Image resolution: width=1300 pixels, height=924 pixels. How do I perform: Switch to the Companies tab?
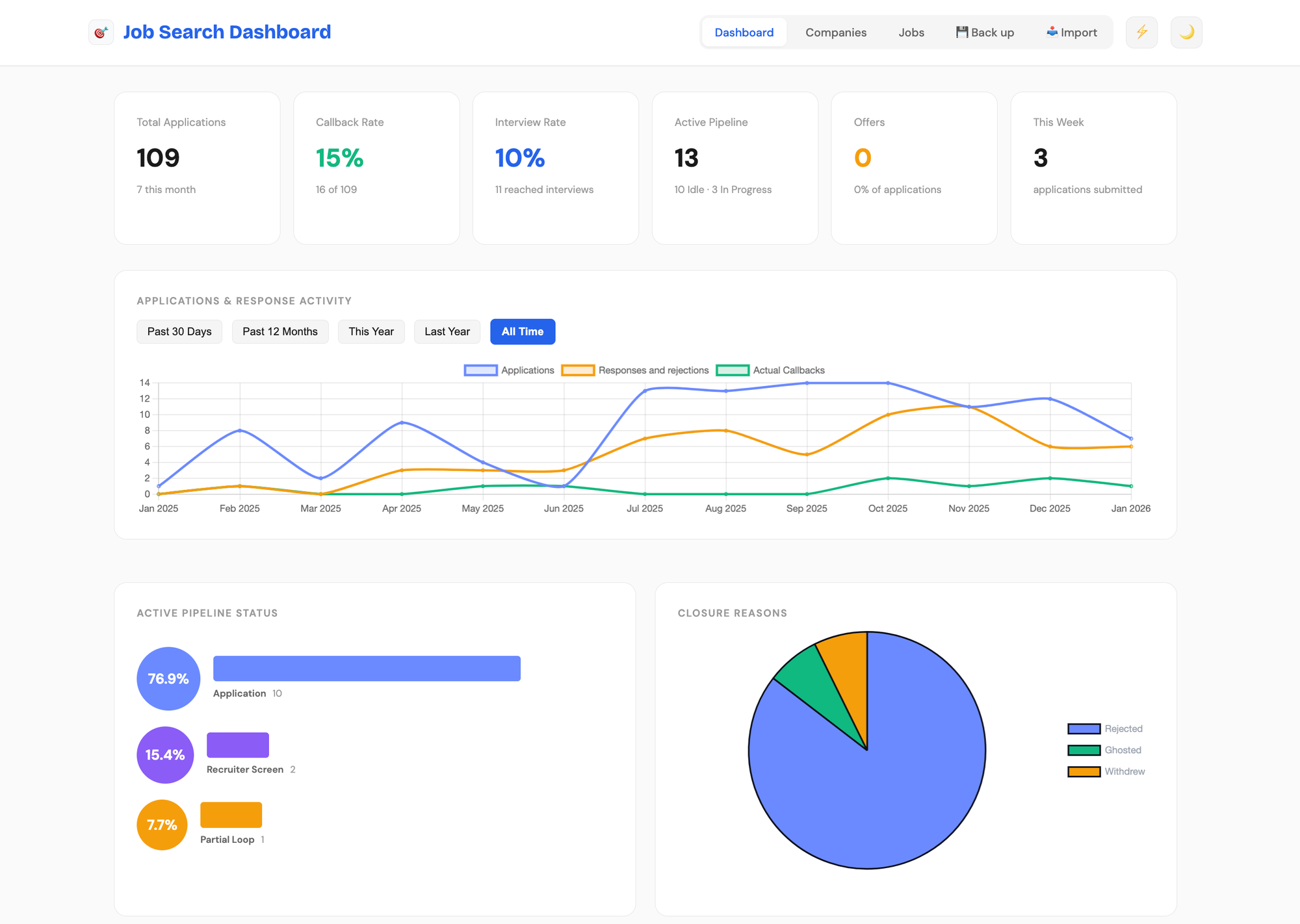[835, 32]
